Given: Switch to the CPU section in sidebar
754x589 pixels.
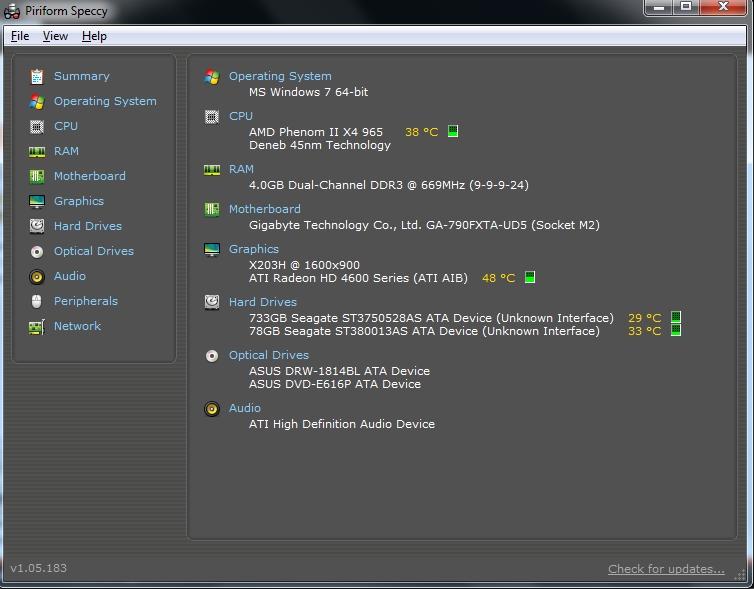Looking at the screenshot, I should pos(66,126).
